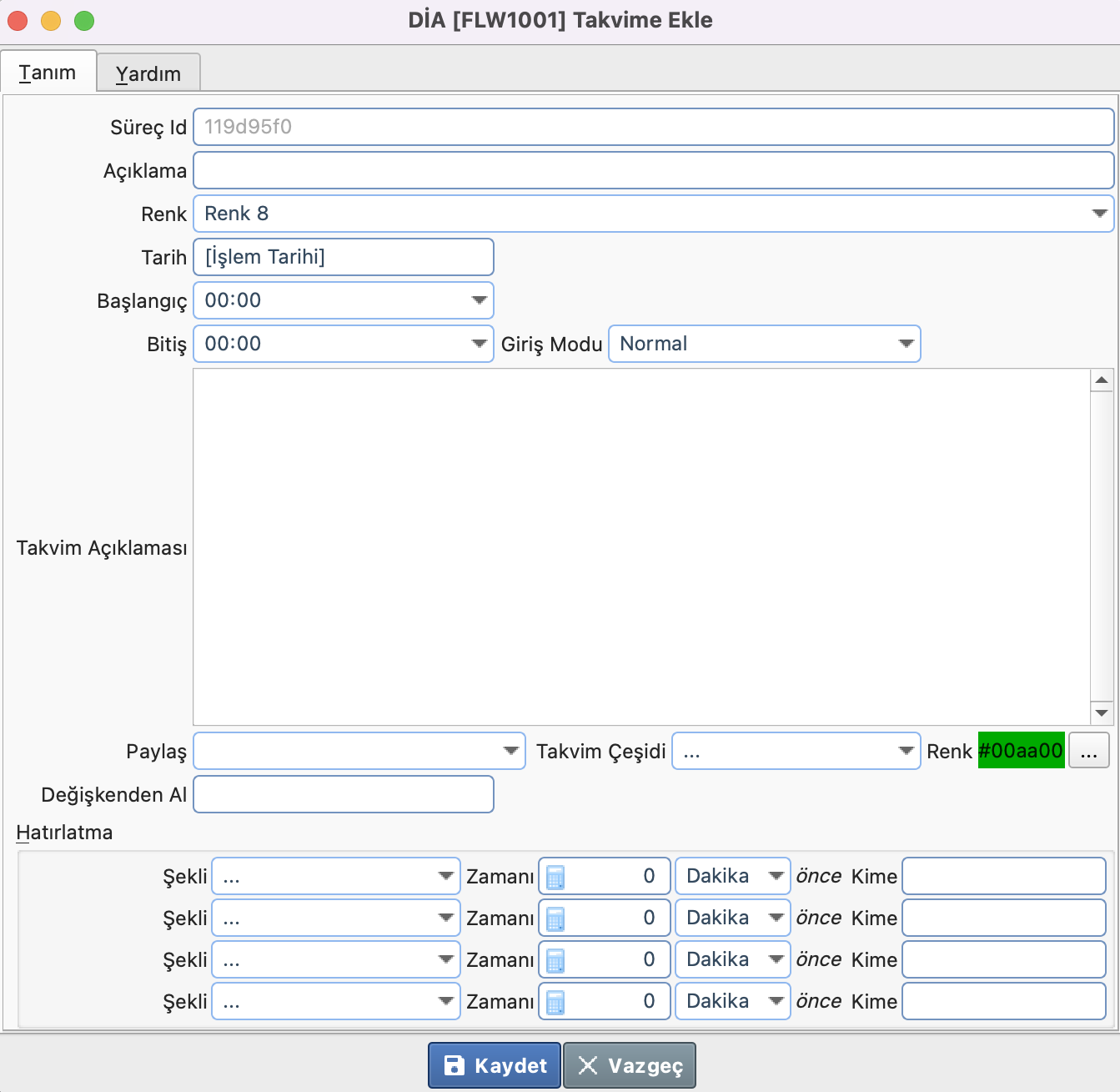Open the color picker ellipsis button

1088,752
